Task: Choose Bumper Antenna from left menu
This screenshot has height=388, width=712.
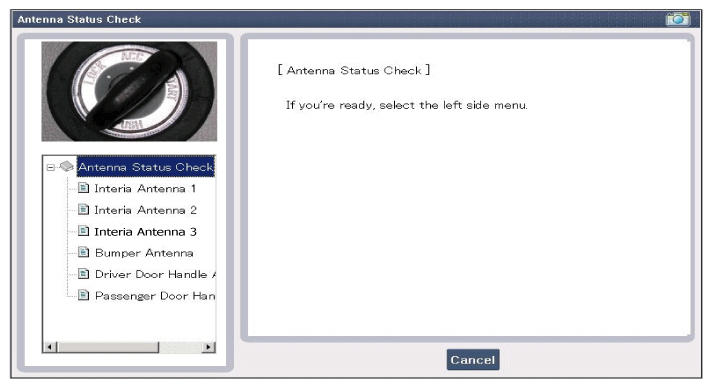Action: [x=144, y=253]
